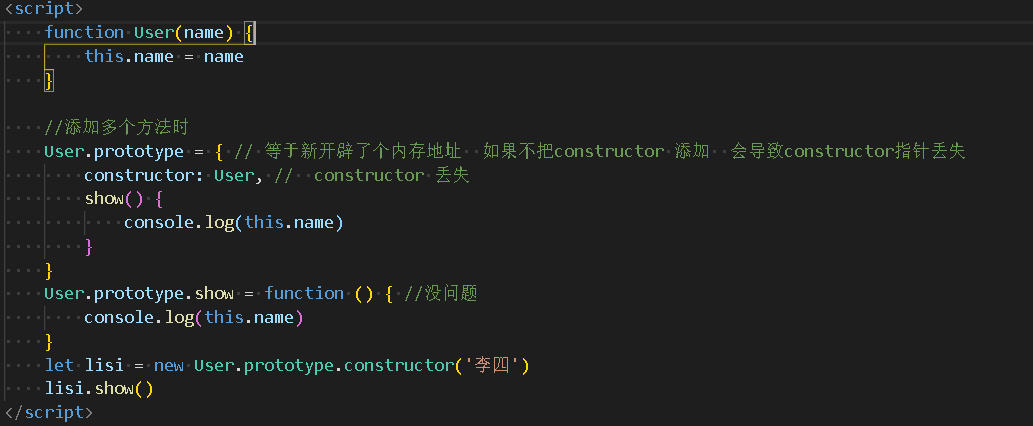1033x426 pixels.
Task: Click 'show' in 'User.prototype.show = function'
Action: click(x=214, y=293)
